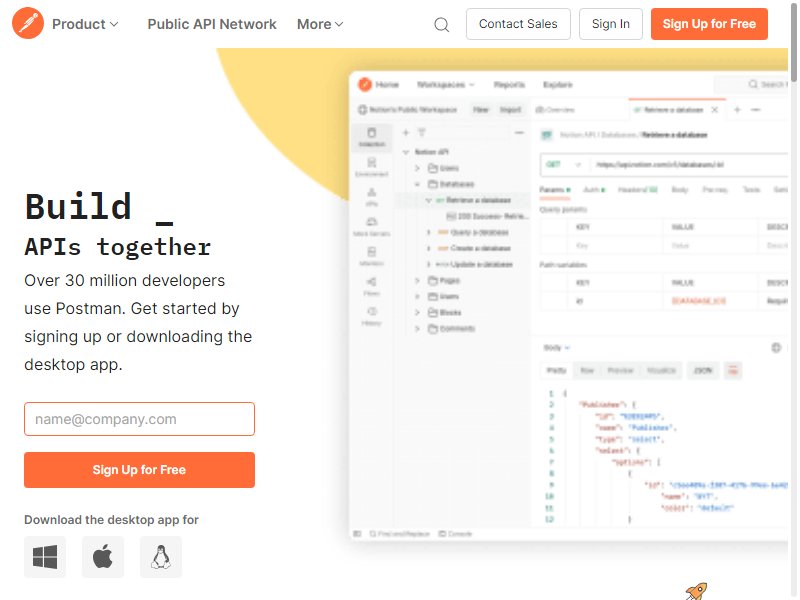
Task: Open the Product dropdown menu
Action: [x=85, y=24]
